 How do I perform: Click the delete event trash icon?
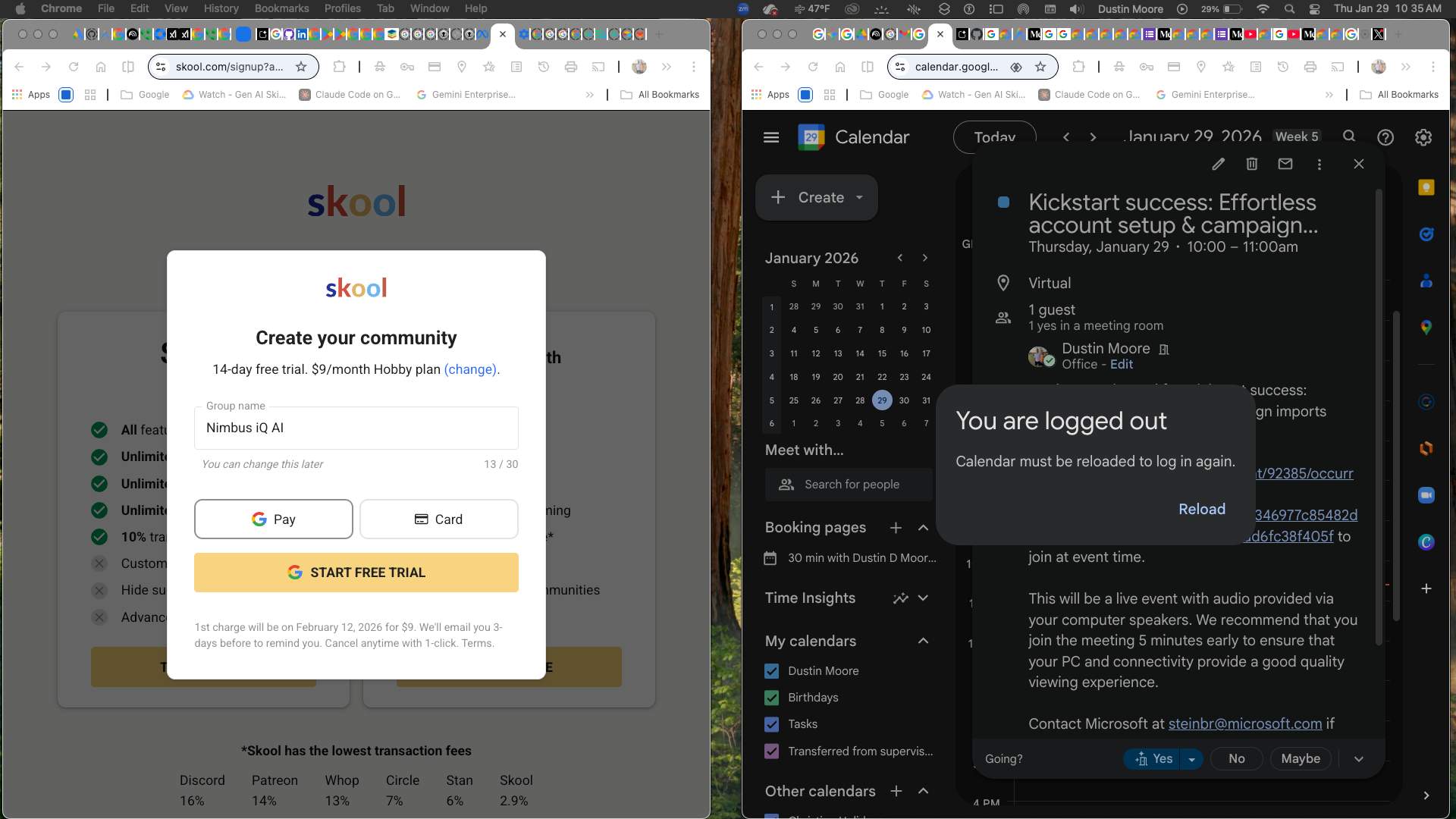(x=1252, y=164)
